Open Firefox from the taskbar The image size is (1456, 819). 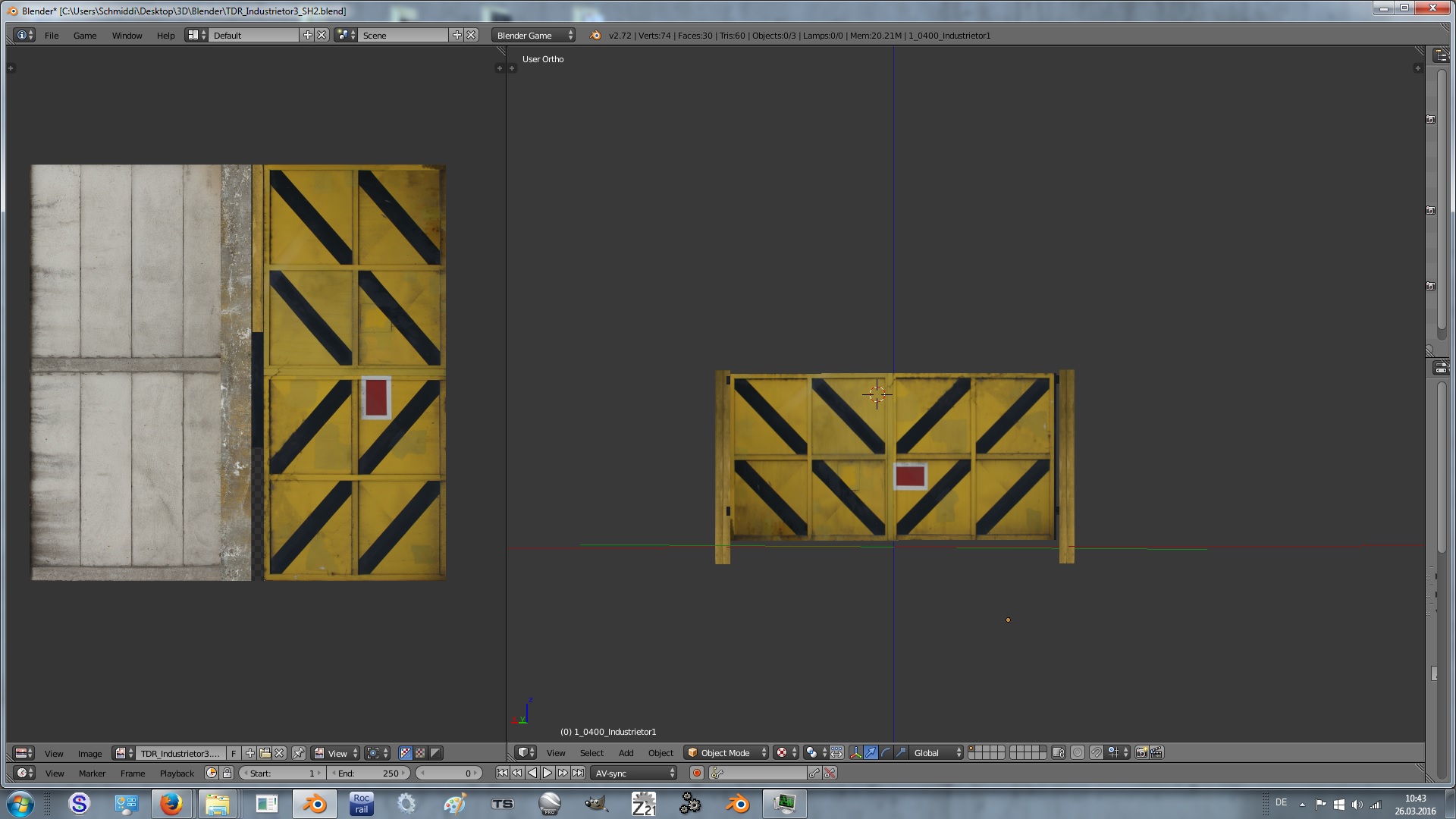pos(171,803)
